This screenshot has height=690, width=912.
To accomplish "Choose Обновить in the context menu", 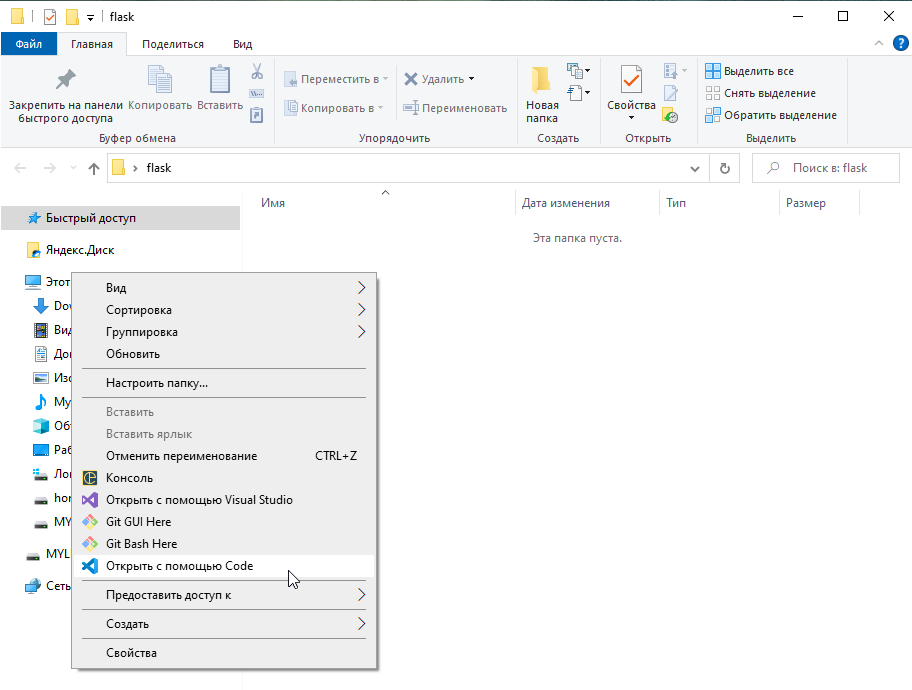I will [133, 354].
